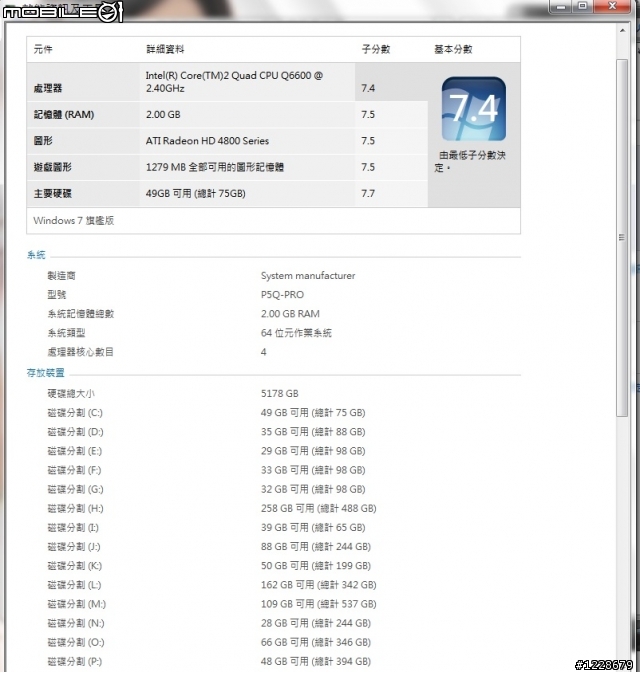Click the Windows 7 旗艦版 text
Viewport: 640px width, 673px height.
(74, 221)
